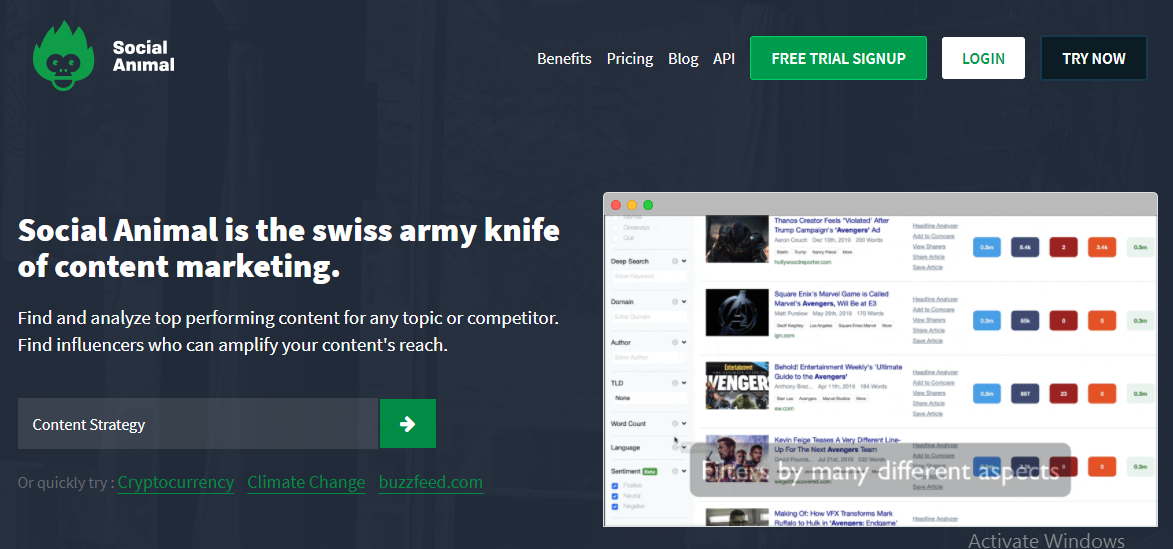The height and width of the screenshot is (549, 1173).
Task: Click Headline Analyzer for the Thanos article
Action: pyautogui.click(x=935, y=226)
